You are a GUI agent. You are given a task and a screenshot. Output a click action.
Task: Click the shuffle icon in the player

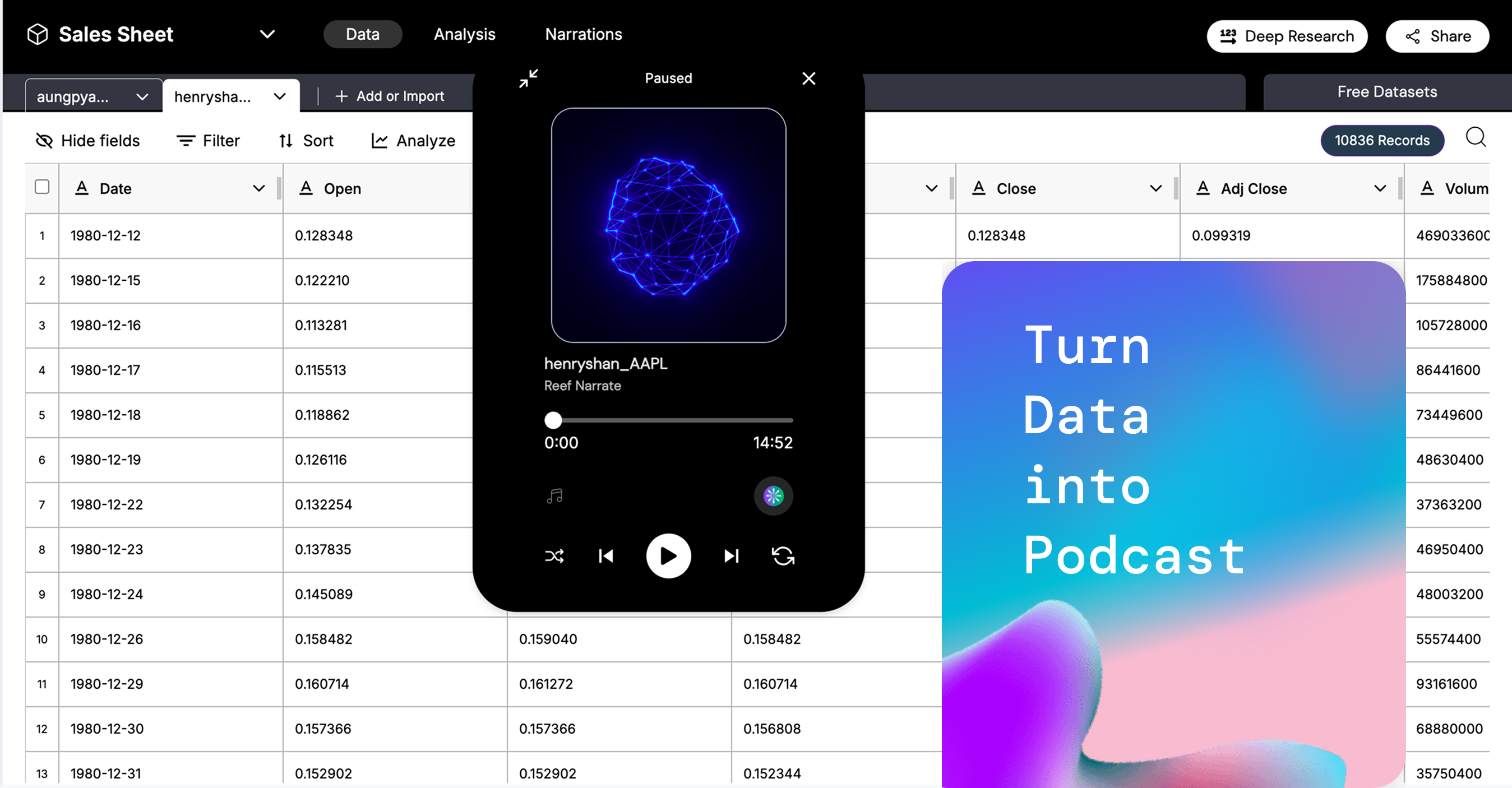(554, 555)
